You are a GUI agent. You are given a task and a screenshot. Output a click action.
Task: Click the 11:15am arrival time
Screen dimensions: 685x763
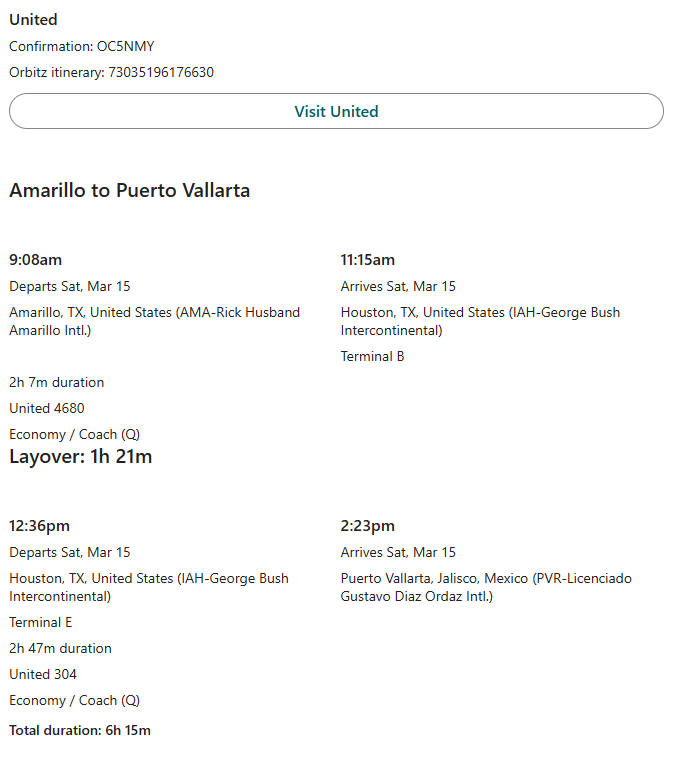[367, 260]
